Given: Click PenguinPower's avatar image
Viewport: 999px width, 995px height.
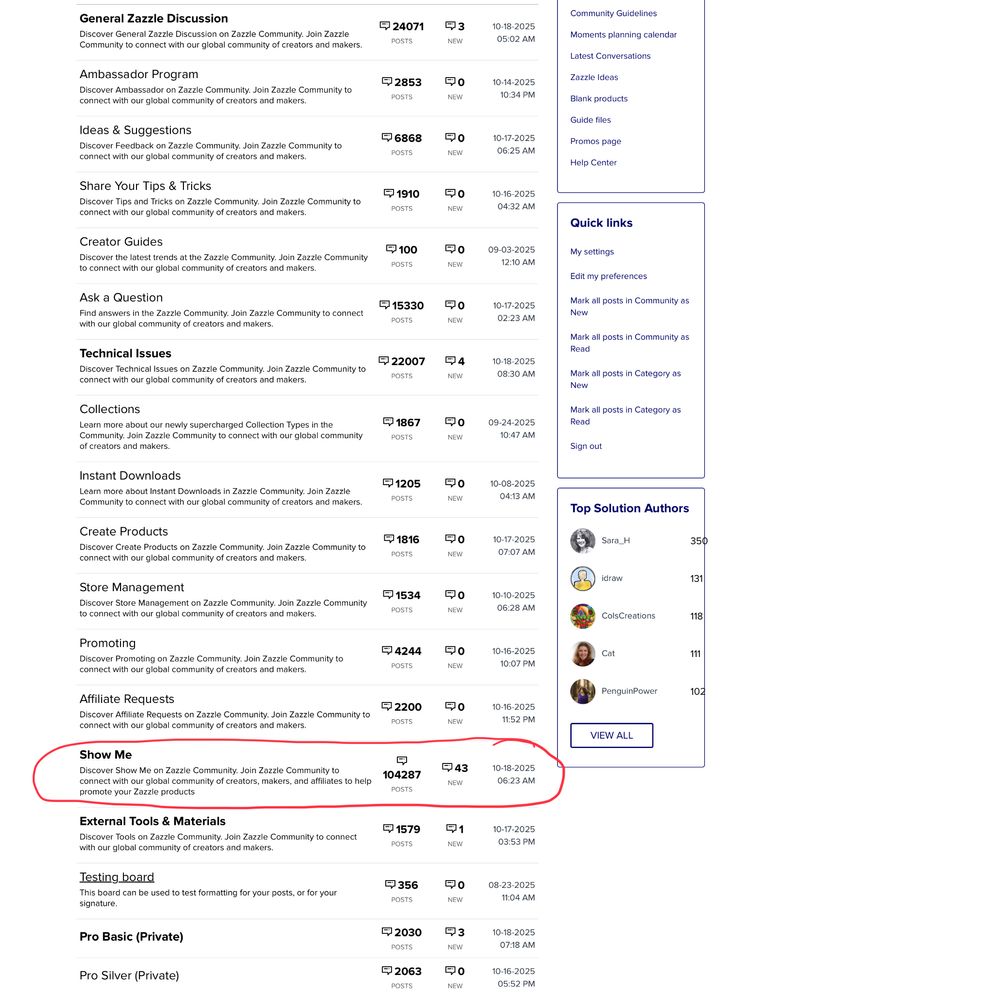Looking at the screenshot, I should (582, 691).
